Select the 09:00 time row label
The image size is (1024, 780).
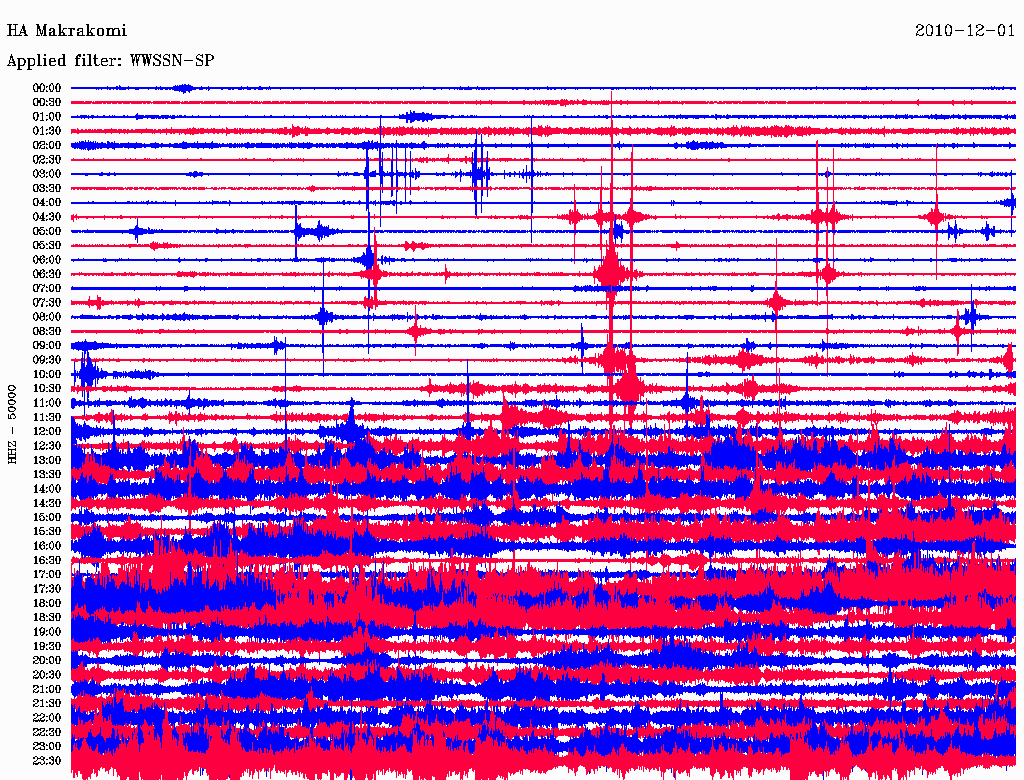coord(47,346)
